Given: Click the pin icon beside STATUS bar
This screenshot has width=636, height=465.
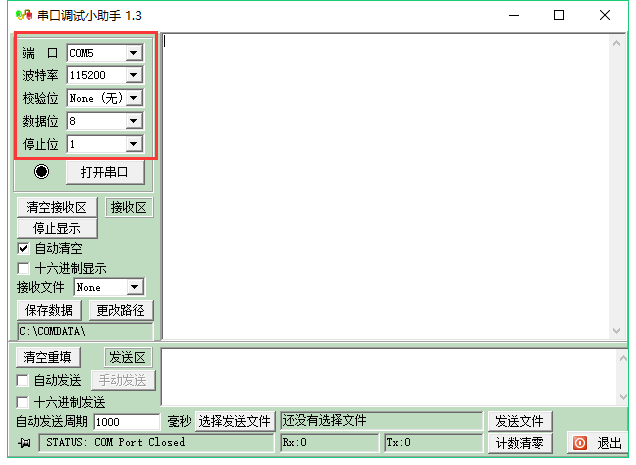Looking at the screenshot, I should coord(24,443).
